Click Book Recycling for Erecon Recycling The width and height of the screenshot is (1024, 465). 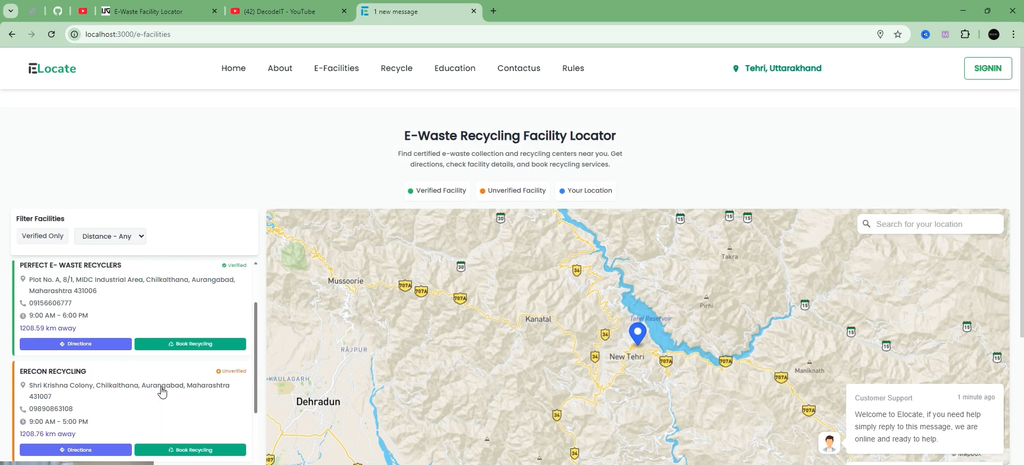(x=190, y=449)
